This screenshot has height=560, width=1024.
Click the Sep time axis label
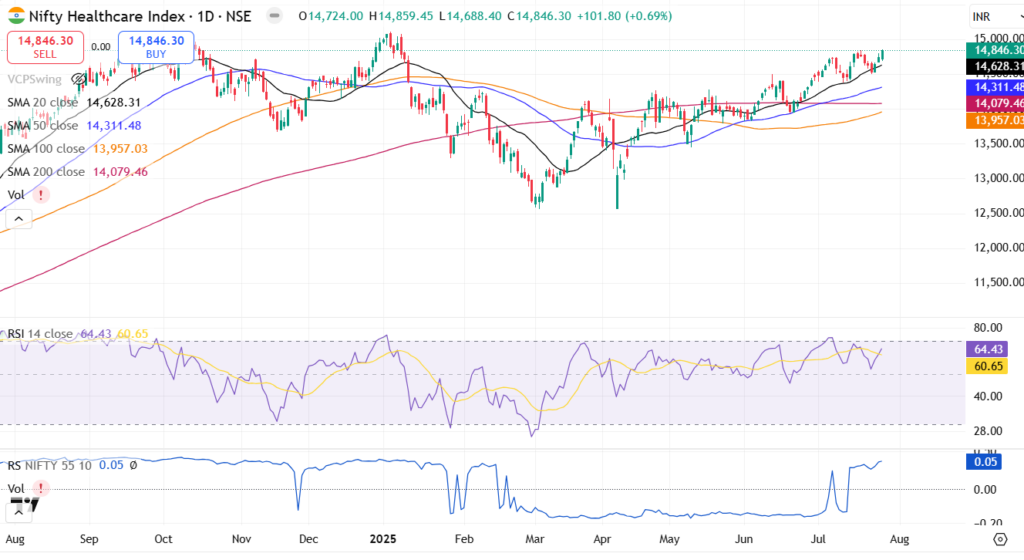click(89, 539)
